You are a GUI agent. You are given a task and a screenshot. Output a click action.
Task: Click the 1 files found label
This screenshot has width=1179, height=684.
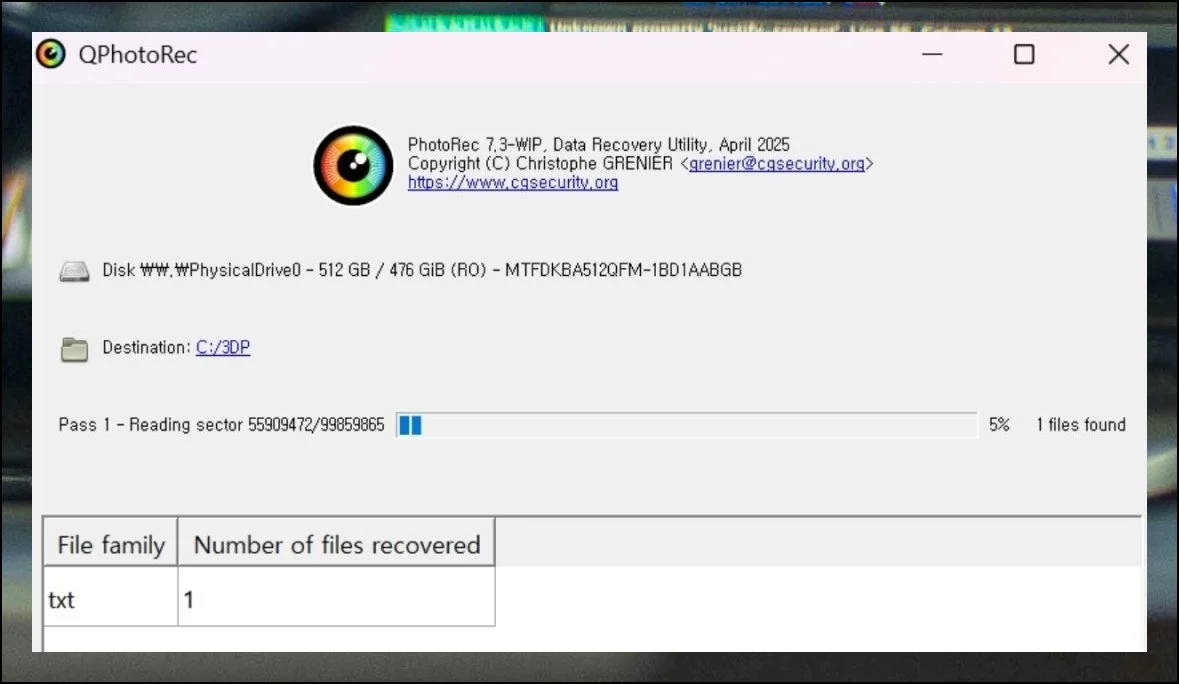tap(1080, 425)
